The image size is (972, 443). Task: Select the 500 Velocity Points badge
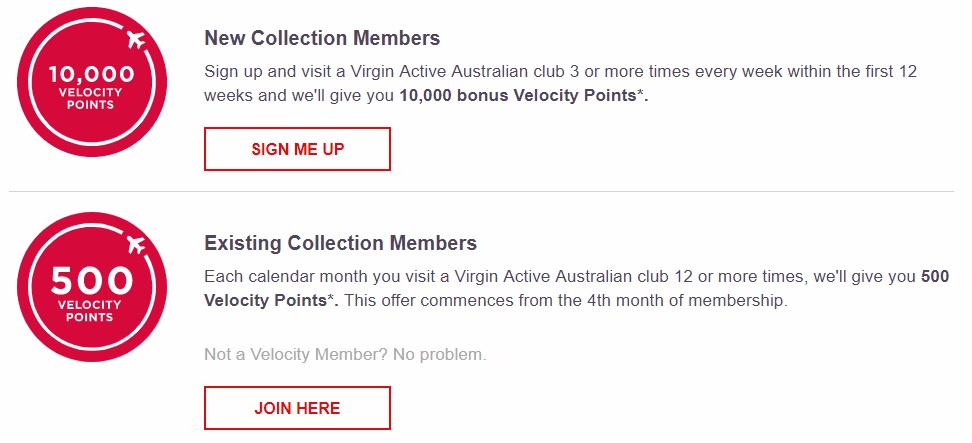pos(92,287)
